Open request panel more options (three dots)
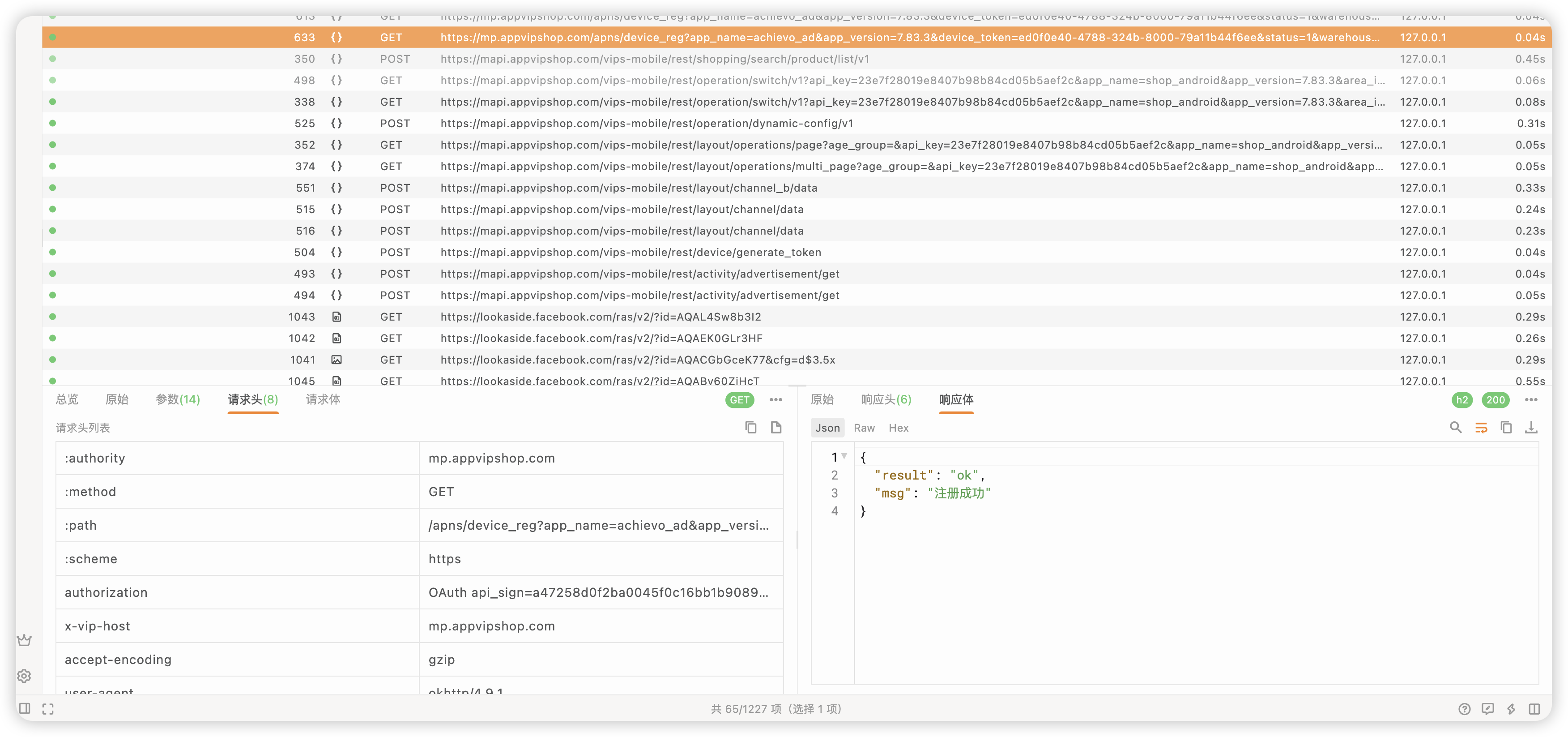The image size is (1568, 737). click(x=775, y=399)
